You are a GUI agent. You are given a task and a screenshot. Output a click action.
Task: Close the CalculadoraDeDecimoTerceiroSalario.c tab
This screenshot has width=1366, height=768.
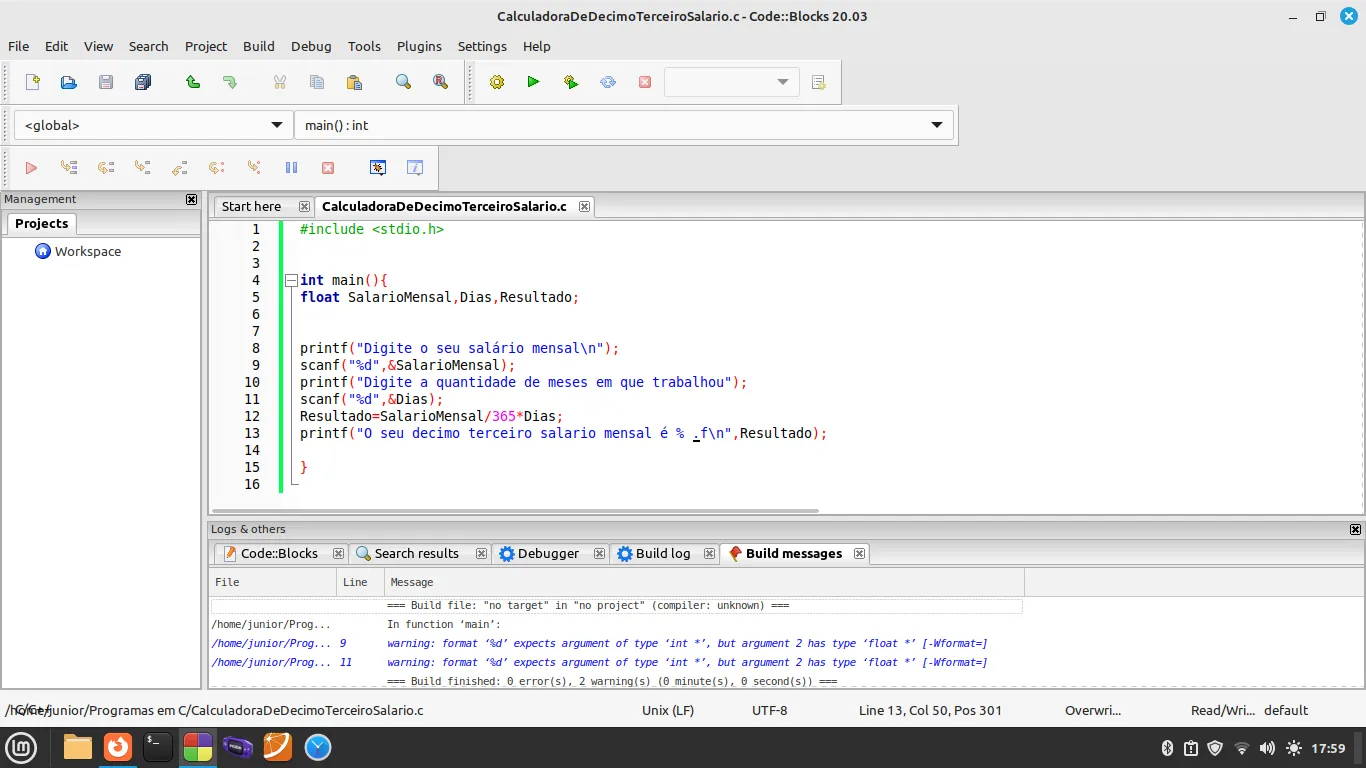pyautogui.click(x=584, y=206)
